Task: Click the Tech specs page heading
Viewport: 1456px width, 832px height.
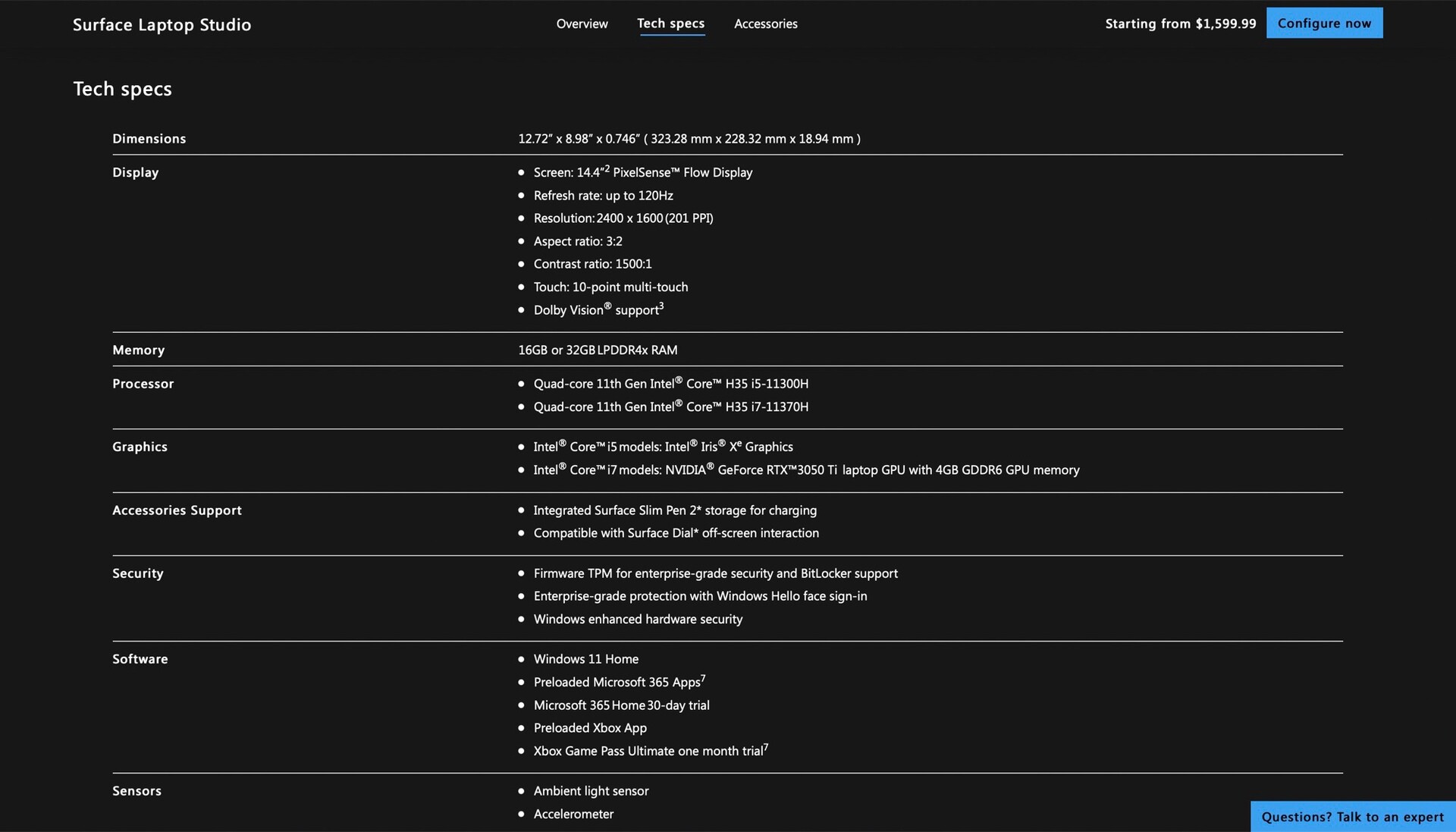Action: 122,89
